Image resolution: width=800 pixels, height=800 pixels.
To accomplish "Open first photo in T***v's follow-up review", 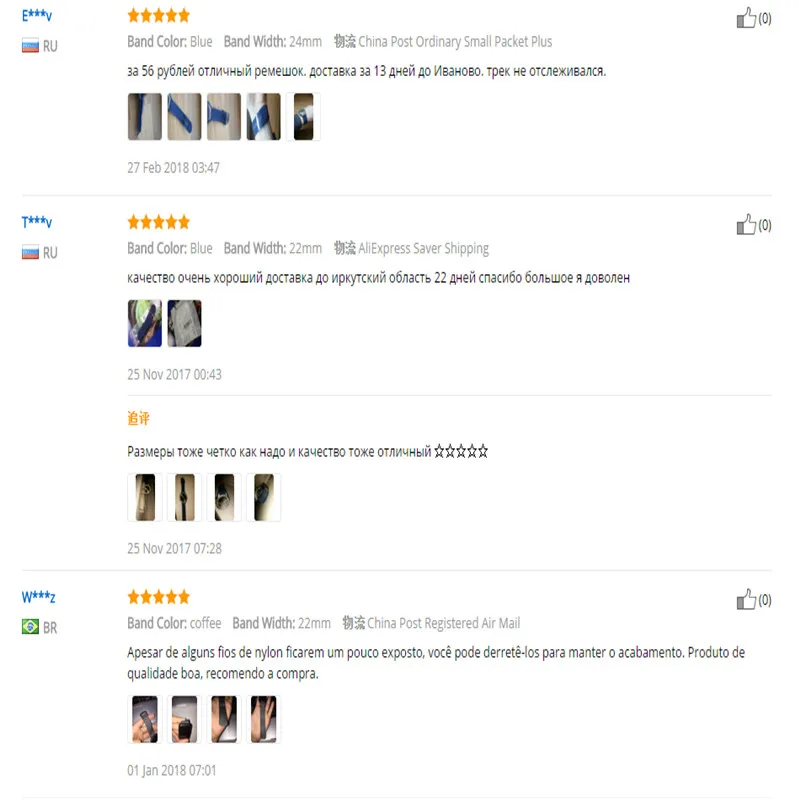I will (145, 497).
